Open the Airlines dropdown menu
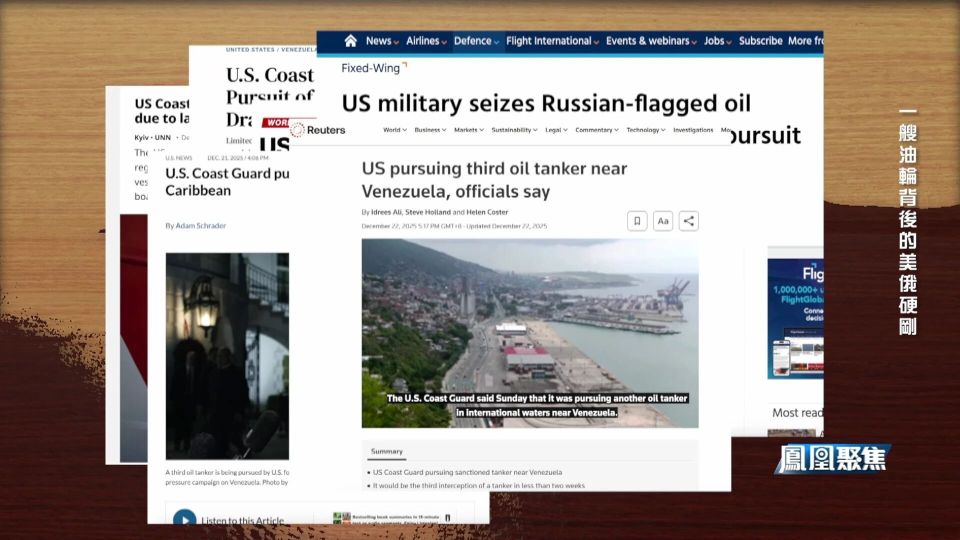The image size is (960, 540). [426, 41]
